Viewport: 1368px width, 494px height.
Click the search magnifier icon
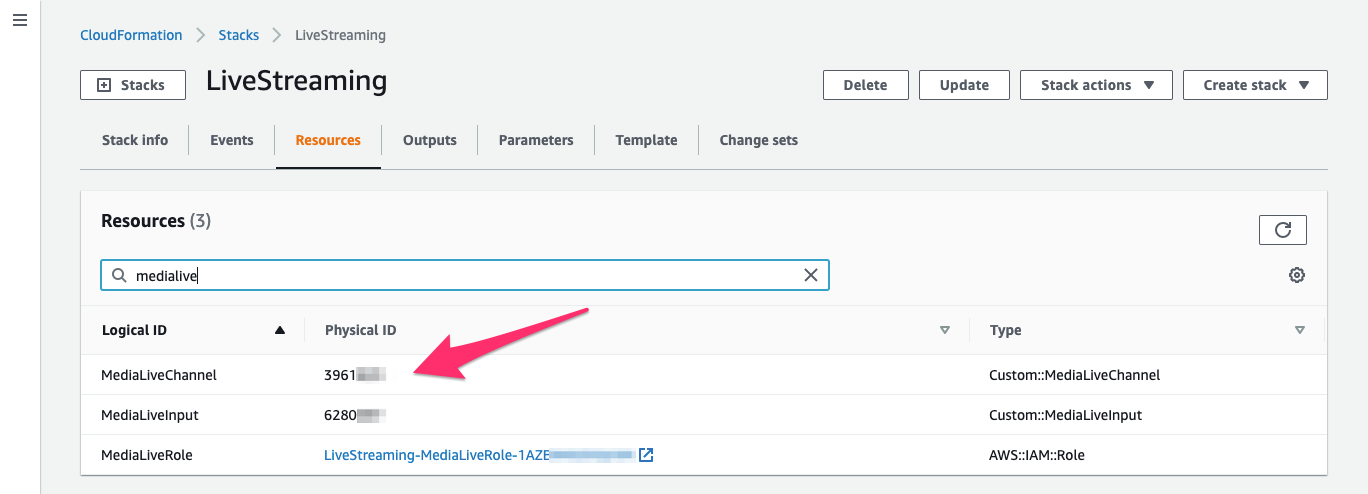click(119, 275)
